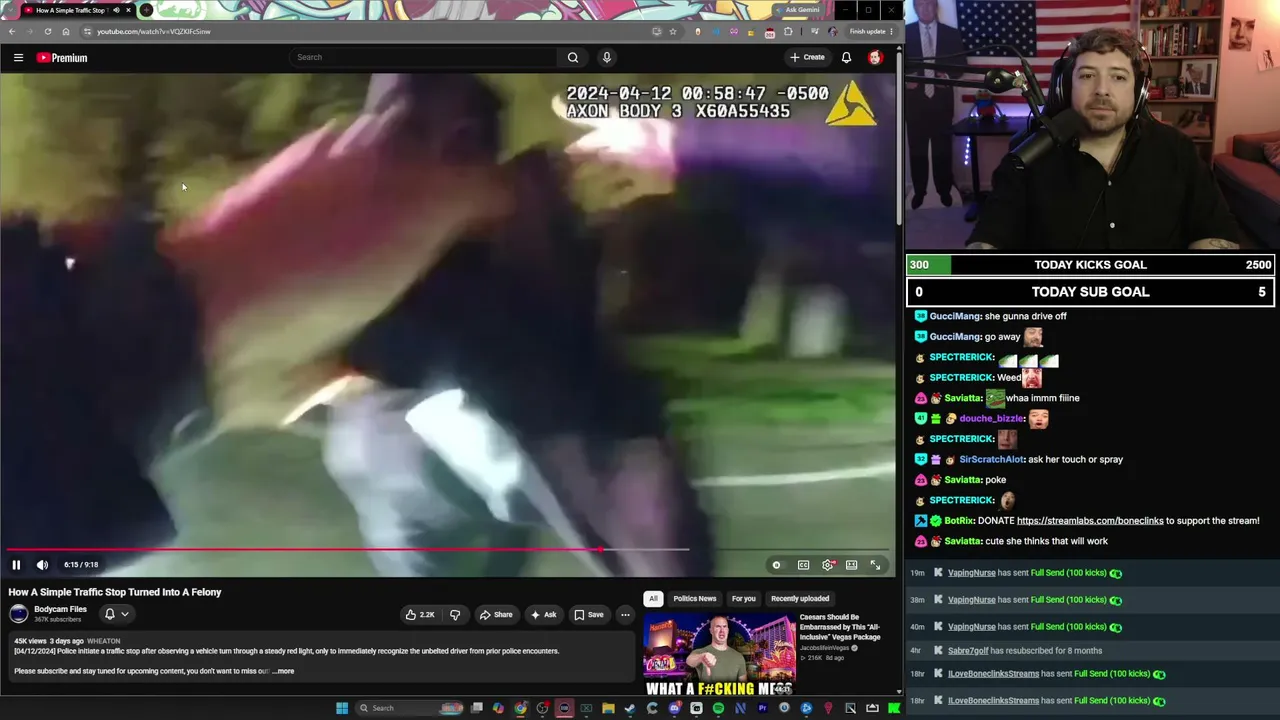Open the YouTube account avatar menu

point(875,57)
